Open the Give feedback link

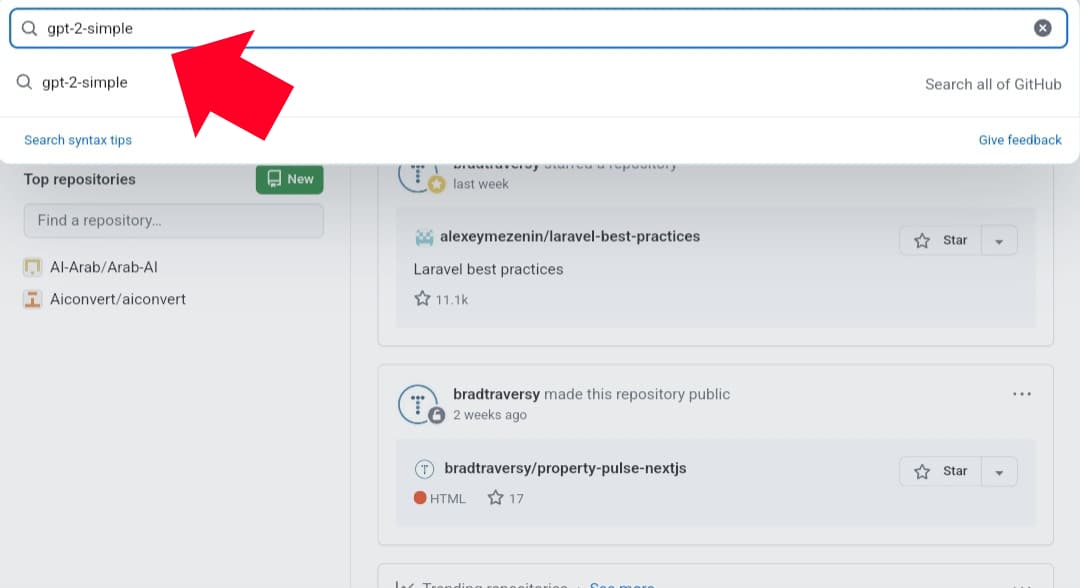(x=1019, y=140)
